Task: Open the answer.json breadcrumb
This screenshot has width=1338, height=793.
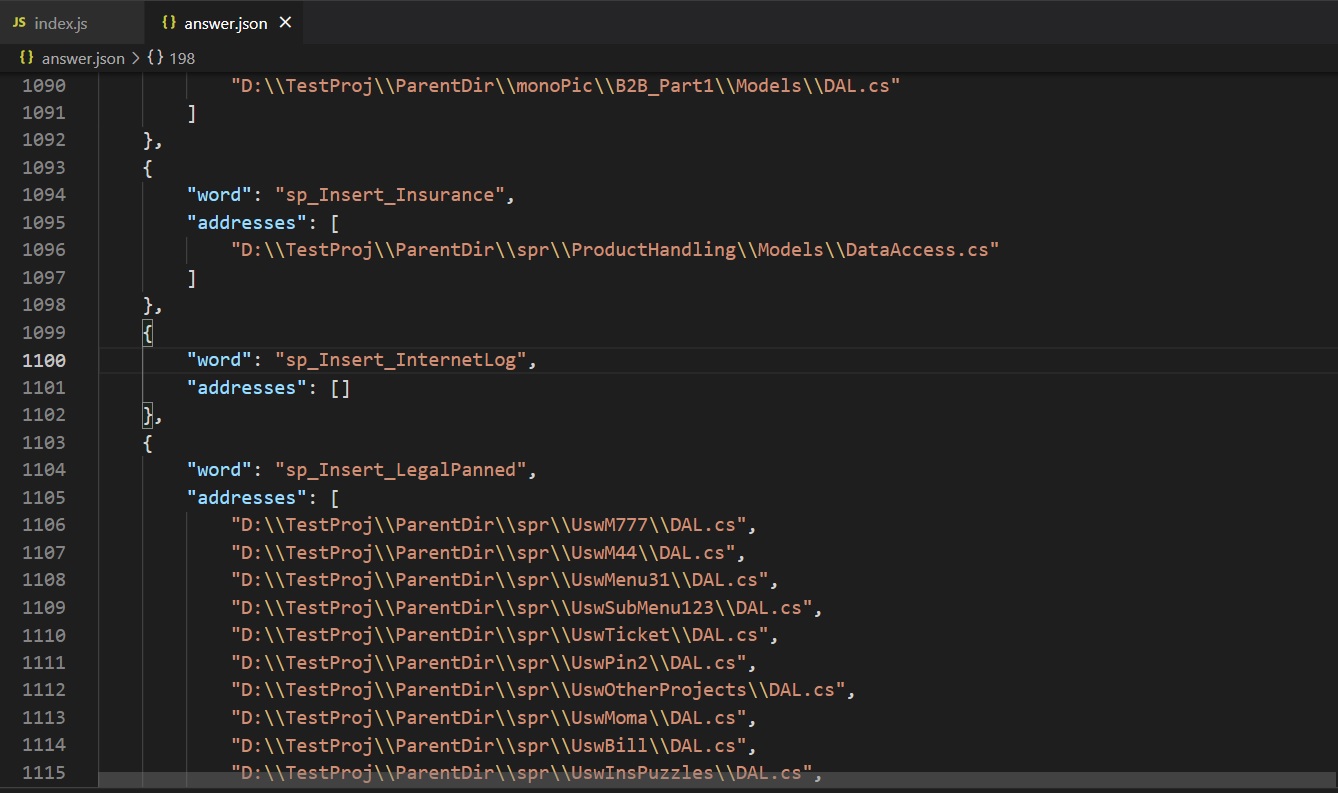Action: click(83, 58)
